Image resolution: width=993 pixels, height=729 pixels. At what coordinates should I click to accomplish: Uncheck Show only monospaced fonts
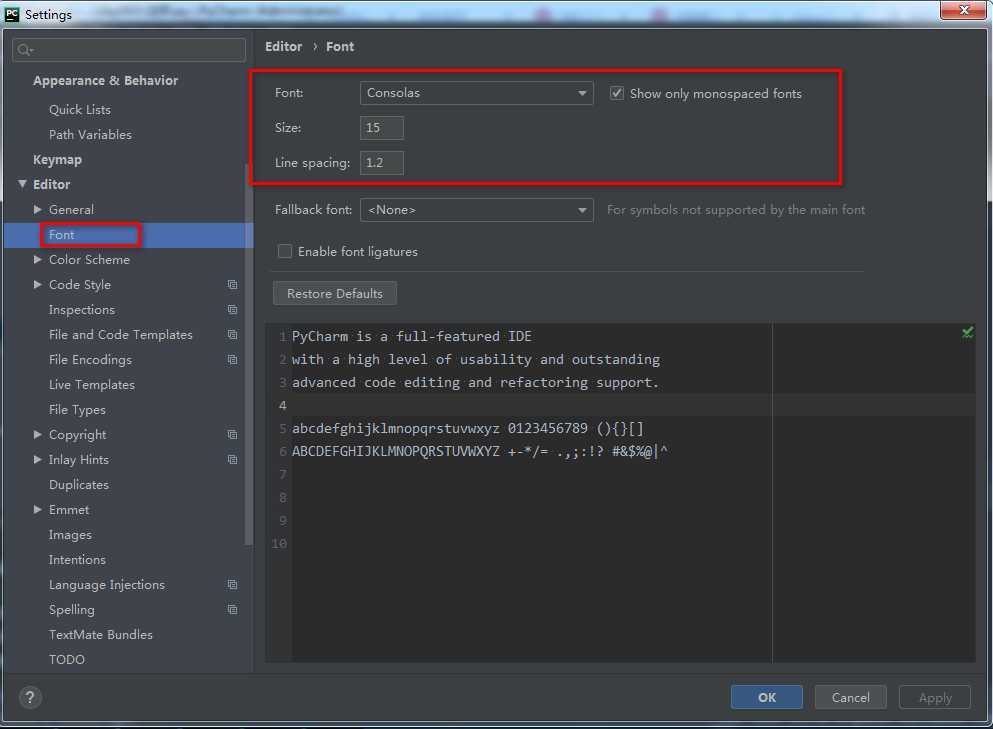point(617,93)
